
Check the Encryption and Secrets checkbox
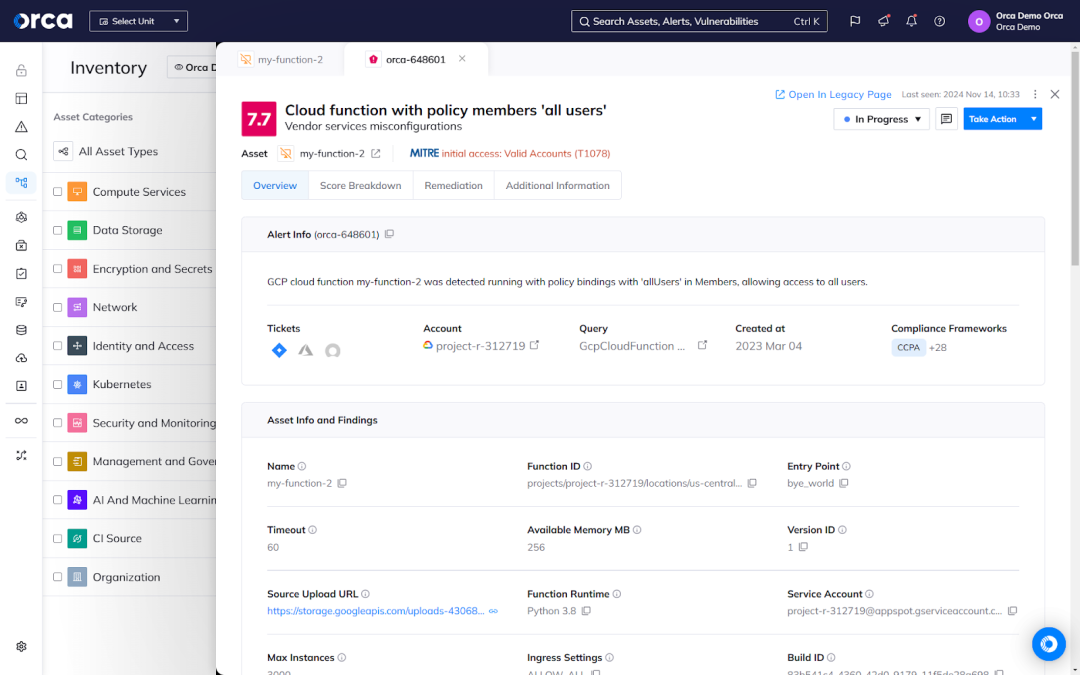tap(58, 269)
